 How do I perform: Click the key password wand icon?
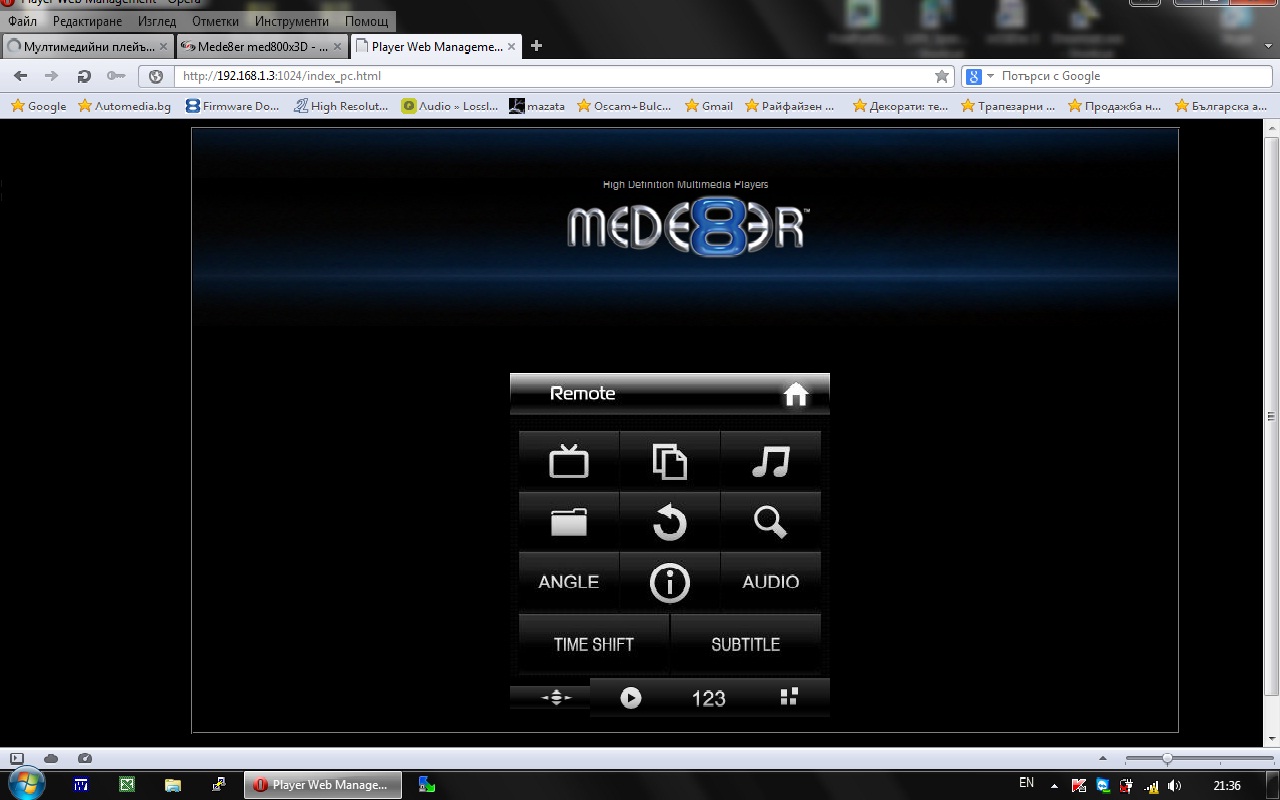click(x=116, y=76)
